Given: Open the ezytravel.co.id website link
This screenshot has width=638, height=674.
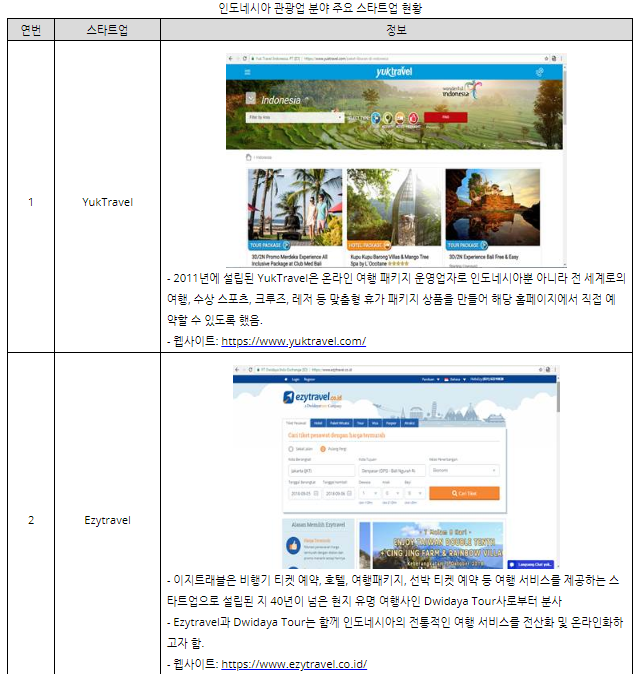Looking at the screenshot, I should tap(294, 664).
